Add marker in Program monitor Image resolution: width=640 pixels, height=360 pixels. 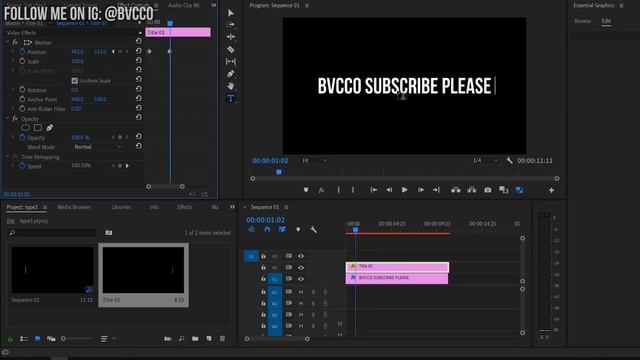point(306,190)
